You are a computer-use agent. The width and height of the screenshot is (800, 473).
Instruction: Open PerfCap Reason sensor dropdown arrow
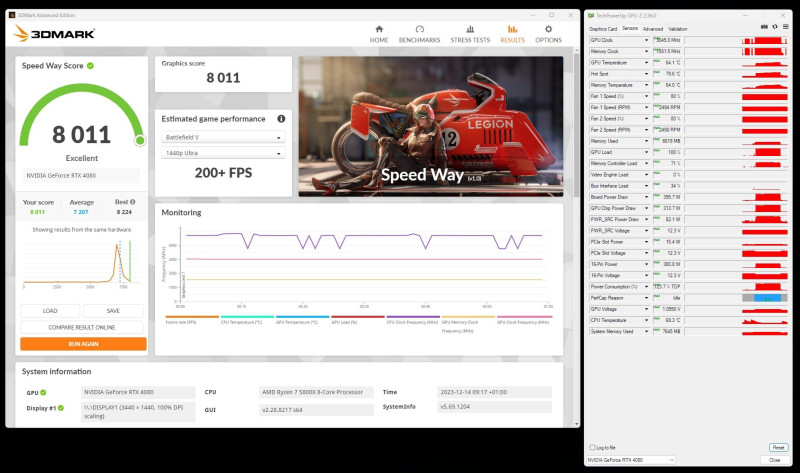pyautogui.click(x=646, y=298)
